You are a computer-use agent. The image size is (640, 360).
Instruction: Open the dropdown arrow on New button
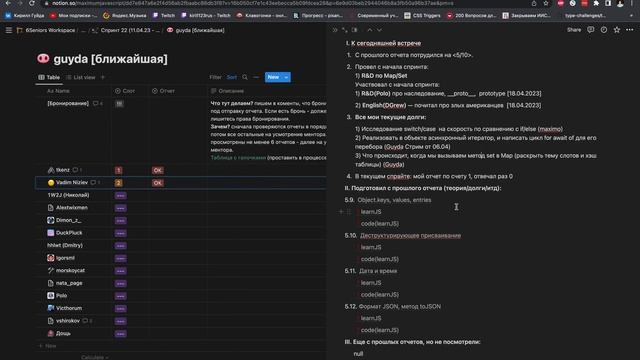(x=286, y=77)
